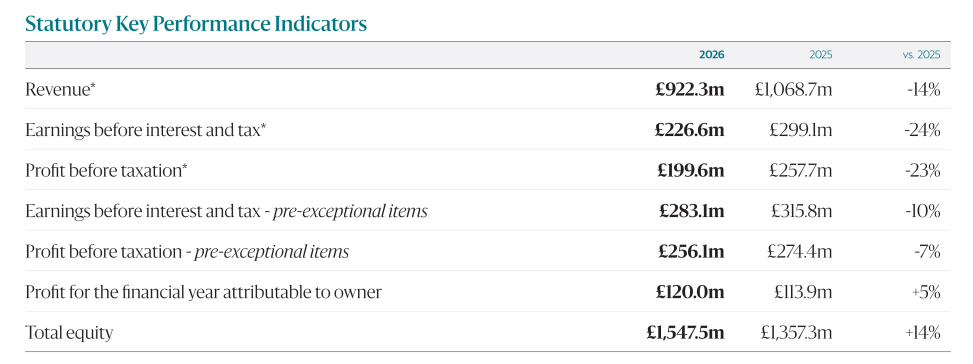The height and width of the screenshot is (364, 973).
Task: Click Profit for the financial year label
Action: (204, 291)
